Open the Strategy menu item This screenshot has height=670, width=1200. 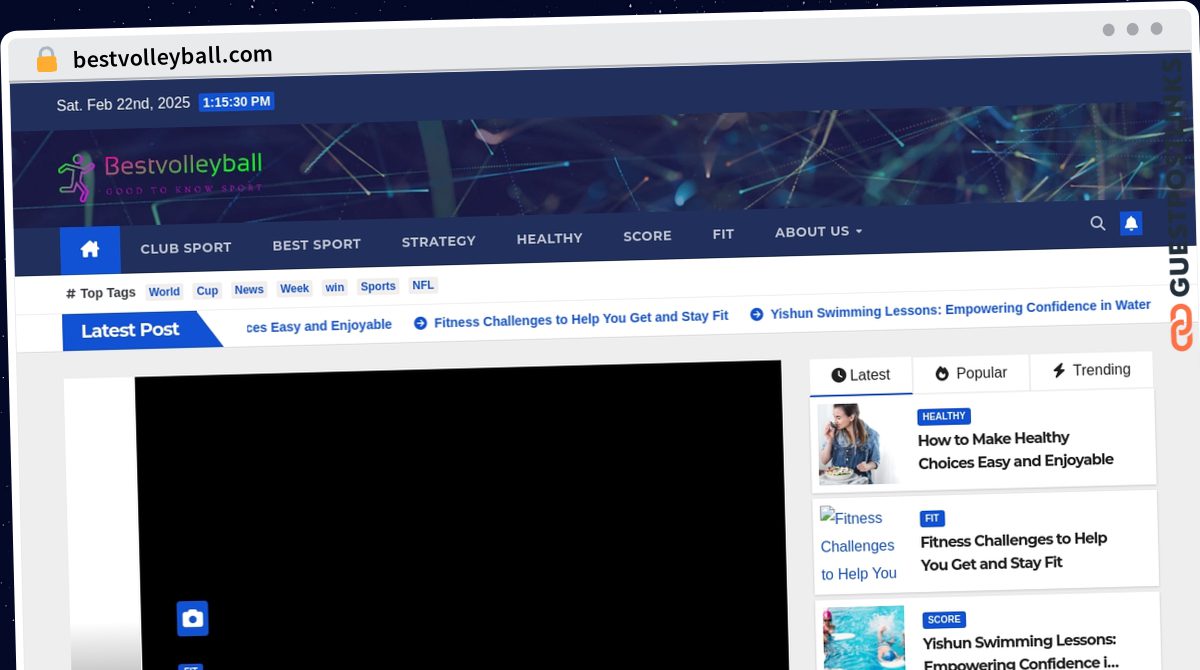click(438, 241)
